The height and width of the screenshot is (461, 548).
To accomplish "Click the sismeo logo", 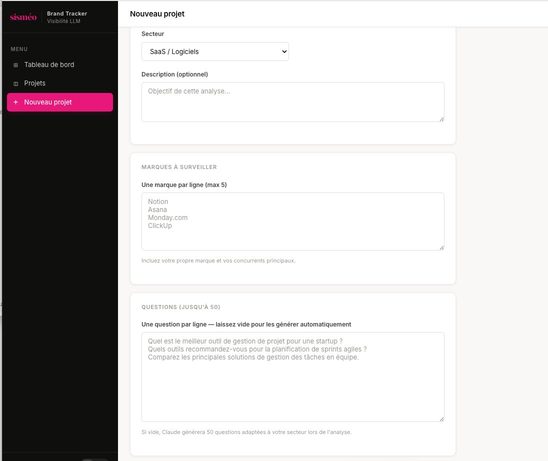I will click(23, 17).
